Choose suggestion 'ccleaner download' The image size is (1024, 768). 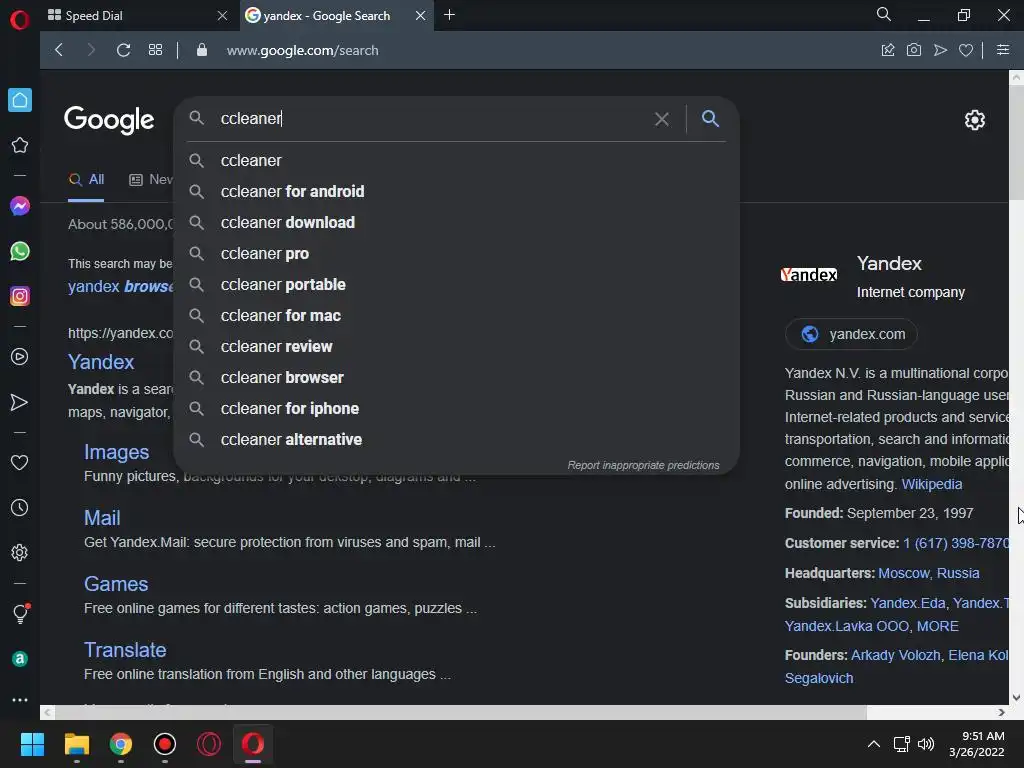click(x=456, y=223)
